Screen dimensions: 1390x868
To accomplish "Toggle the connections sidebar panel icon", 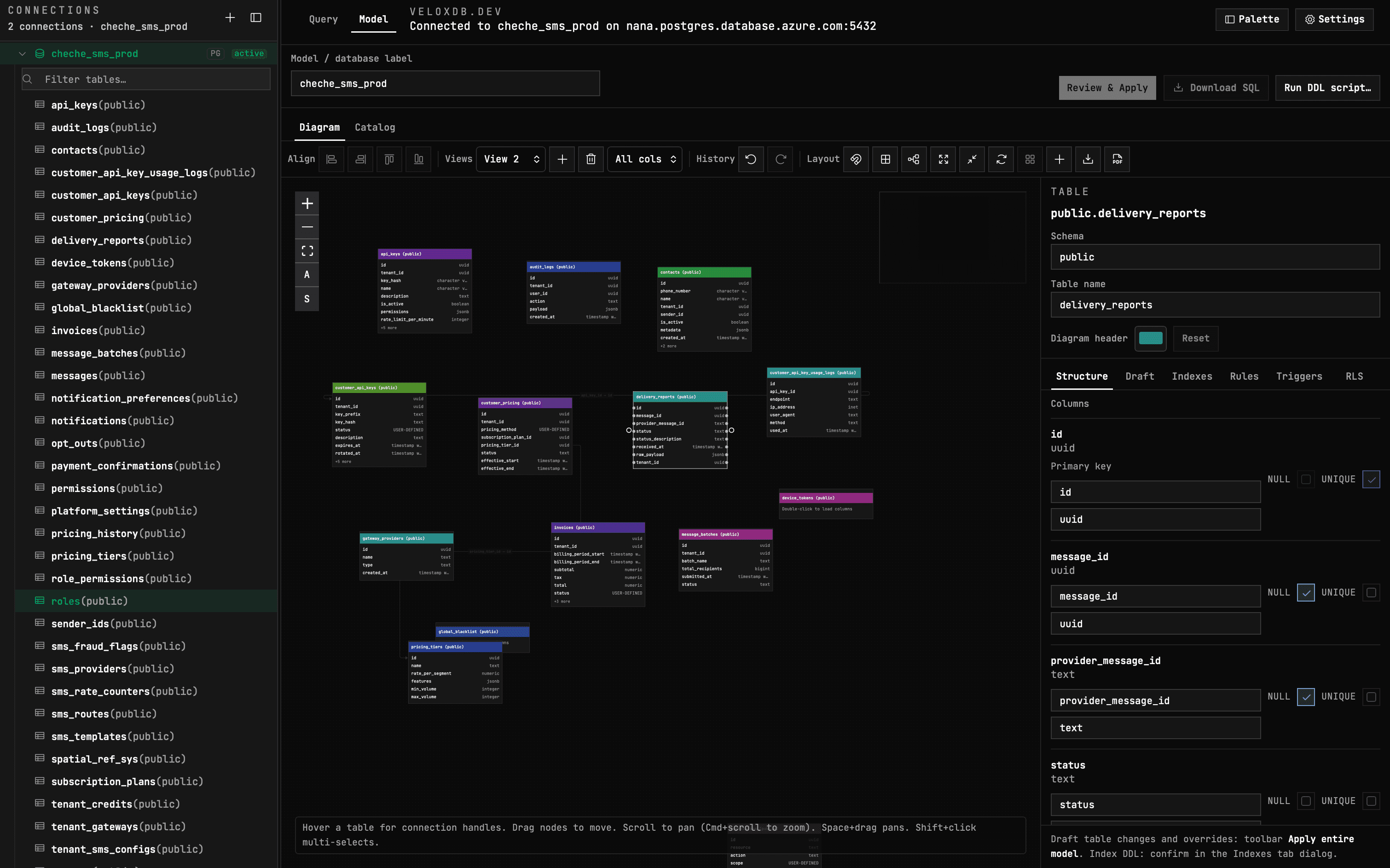I will (256, 18).
